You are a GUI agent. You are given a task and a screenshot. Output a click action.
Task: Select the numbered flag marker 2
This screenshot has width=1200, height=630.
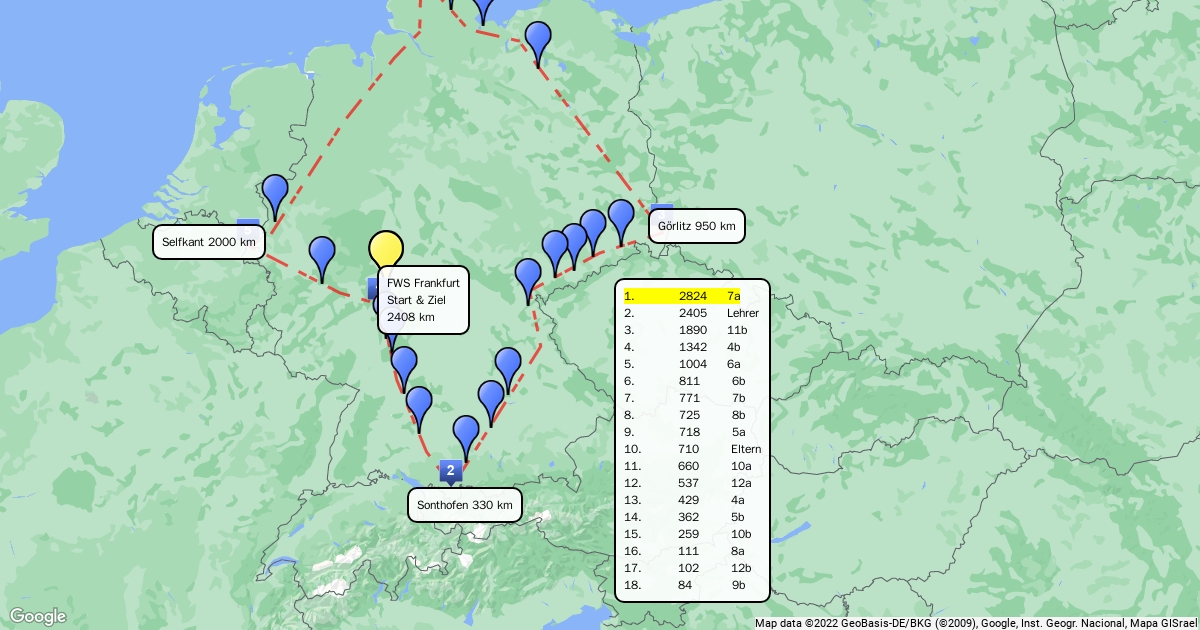pos(451,470)
